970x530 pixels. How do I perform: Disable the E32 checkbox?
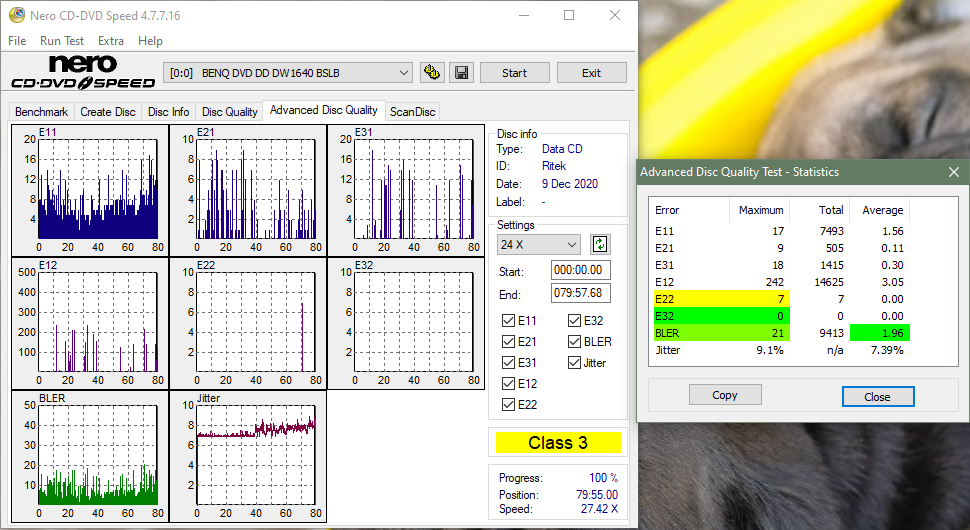click(x=574, y=320)
